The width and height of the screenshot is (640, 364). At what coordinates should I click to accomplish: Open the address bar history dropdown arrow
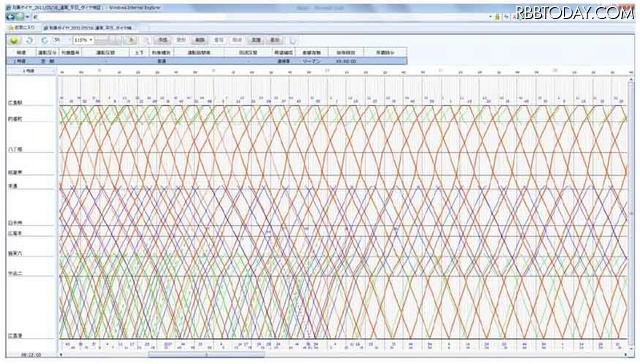click(x=490, y=17)
